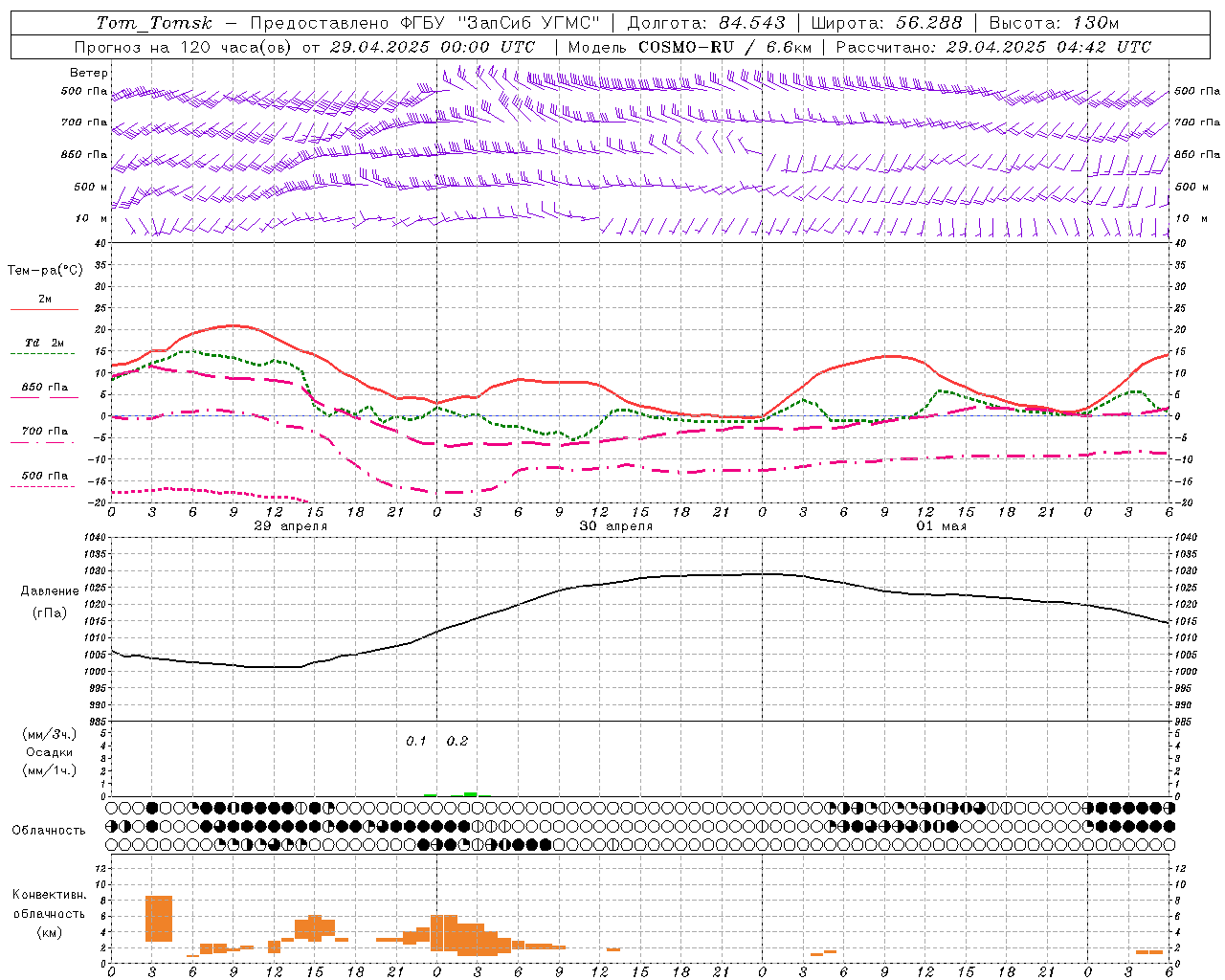Click the '01 мая' date label
1225x980 pixels.
(942, 526)
